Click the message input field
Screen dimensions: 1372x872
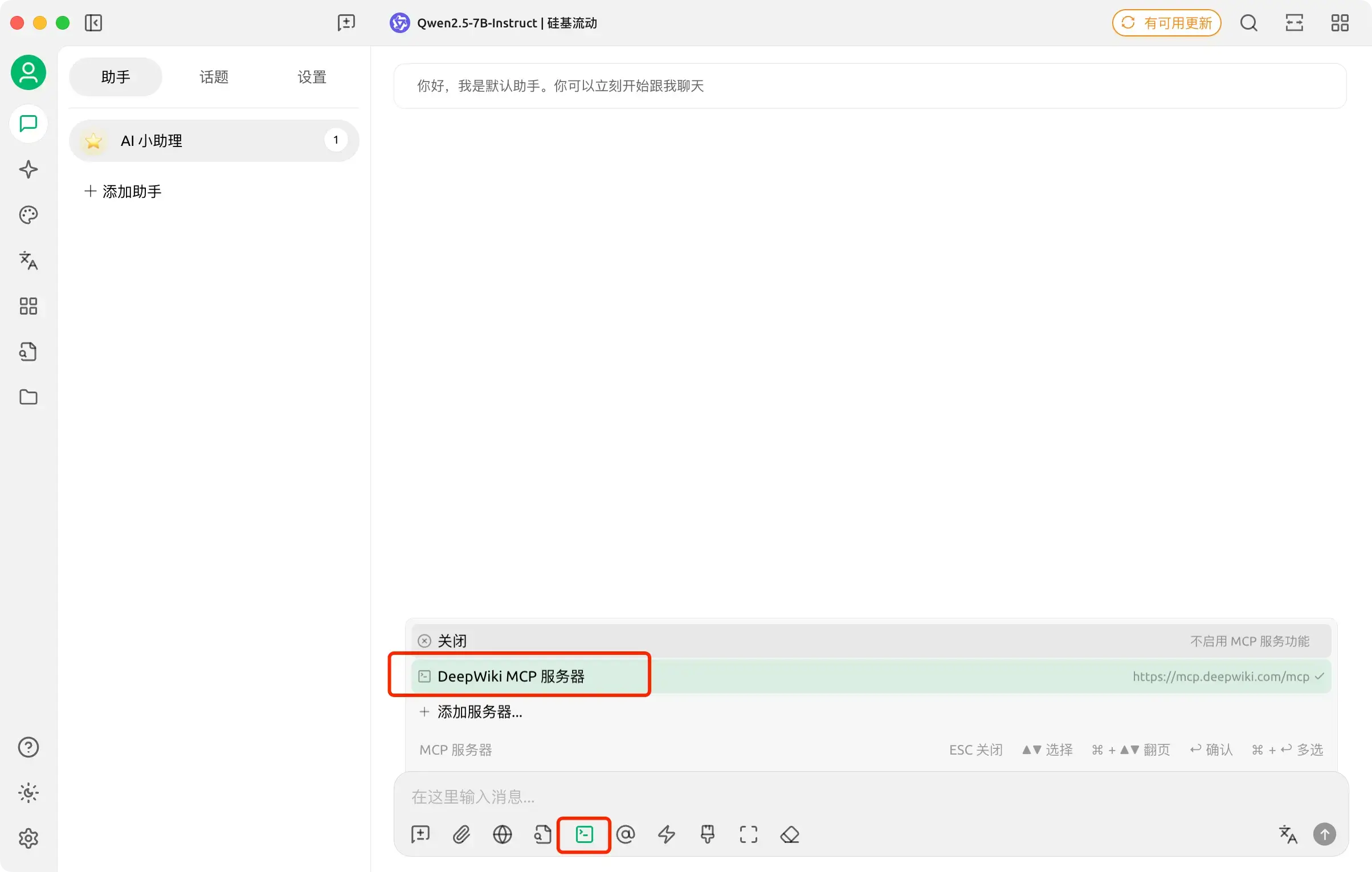[871, 797]
